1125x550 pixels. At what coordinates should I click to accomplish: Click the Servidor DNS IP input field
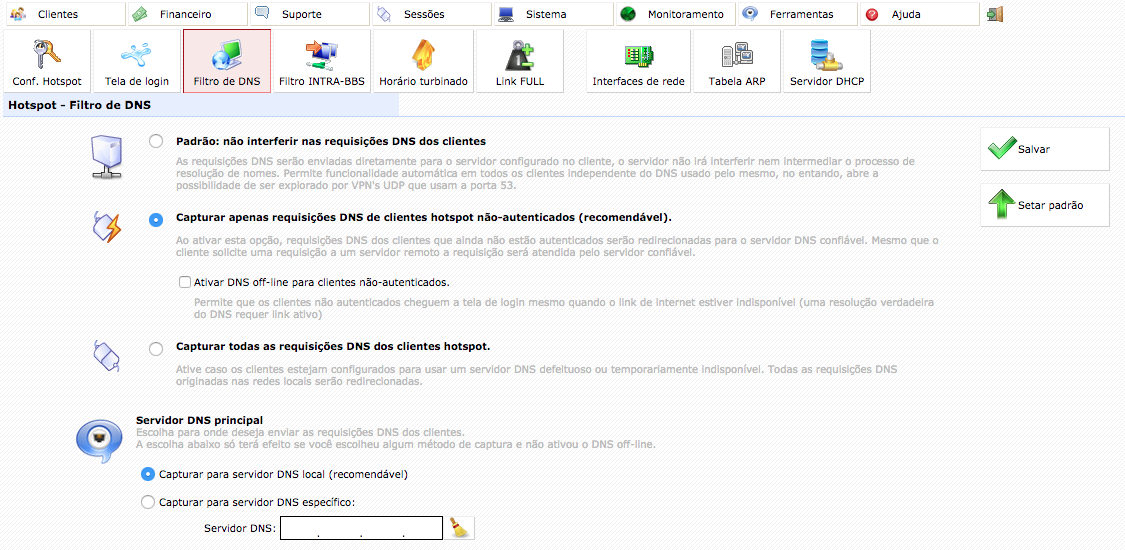coord(362,528)
